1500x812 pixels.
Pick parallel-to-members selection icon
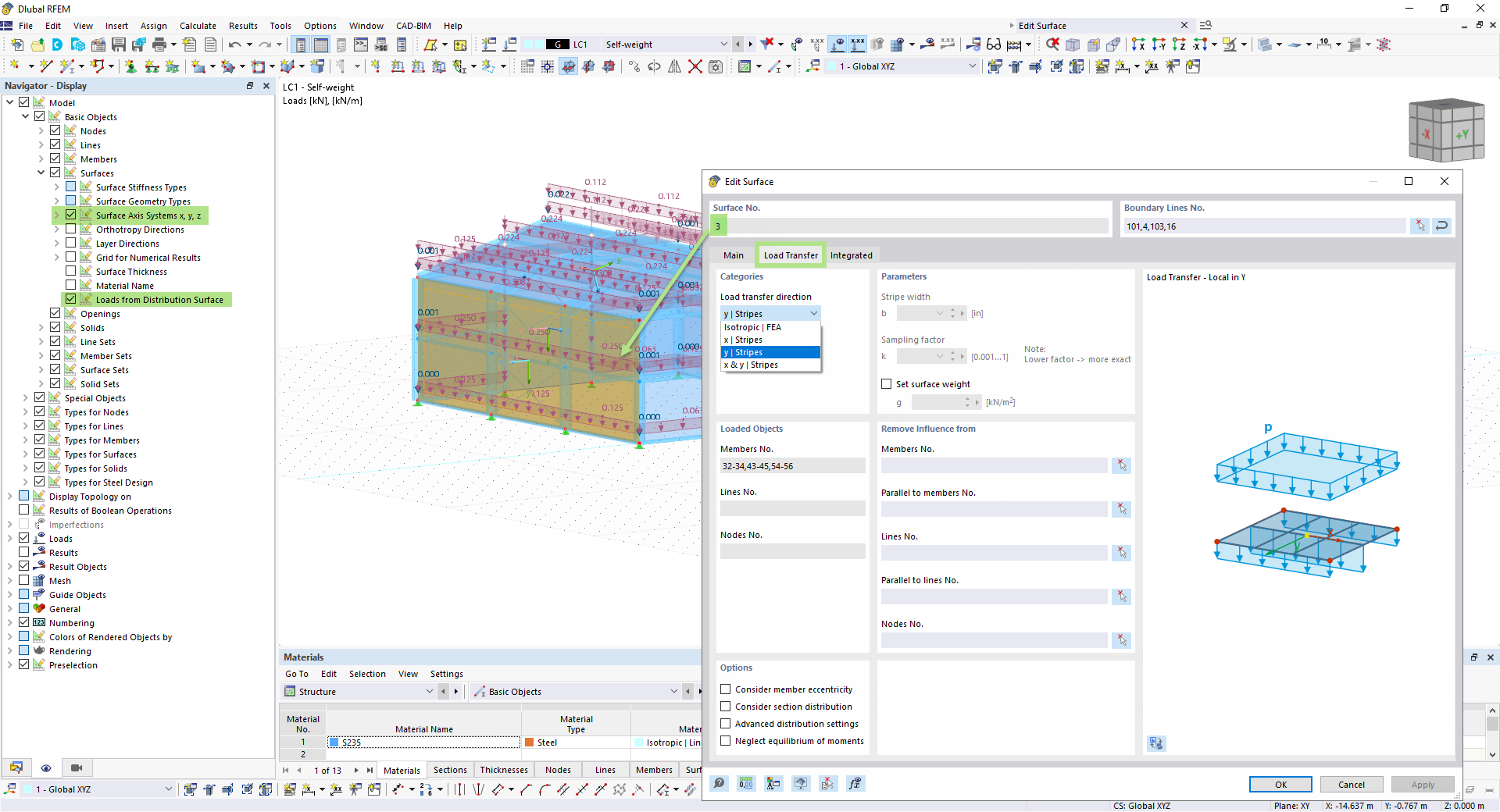pos(1122,509)
